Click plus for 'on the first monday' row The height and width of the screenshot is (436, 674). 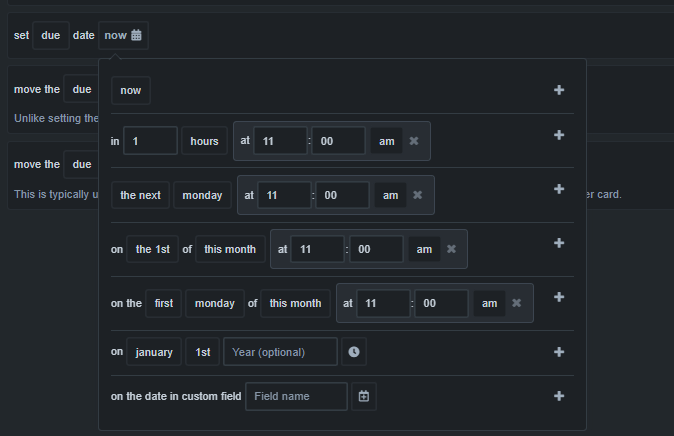tap(559, 297)
